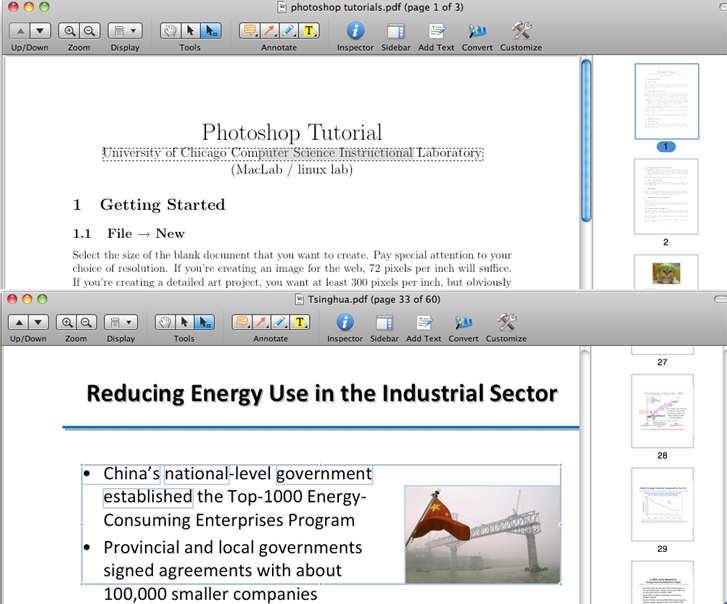Screen dimensions: 727x604
Task: Open Customize toolbar in the Tsinghua.pdf window
Action: (506, 322)
